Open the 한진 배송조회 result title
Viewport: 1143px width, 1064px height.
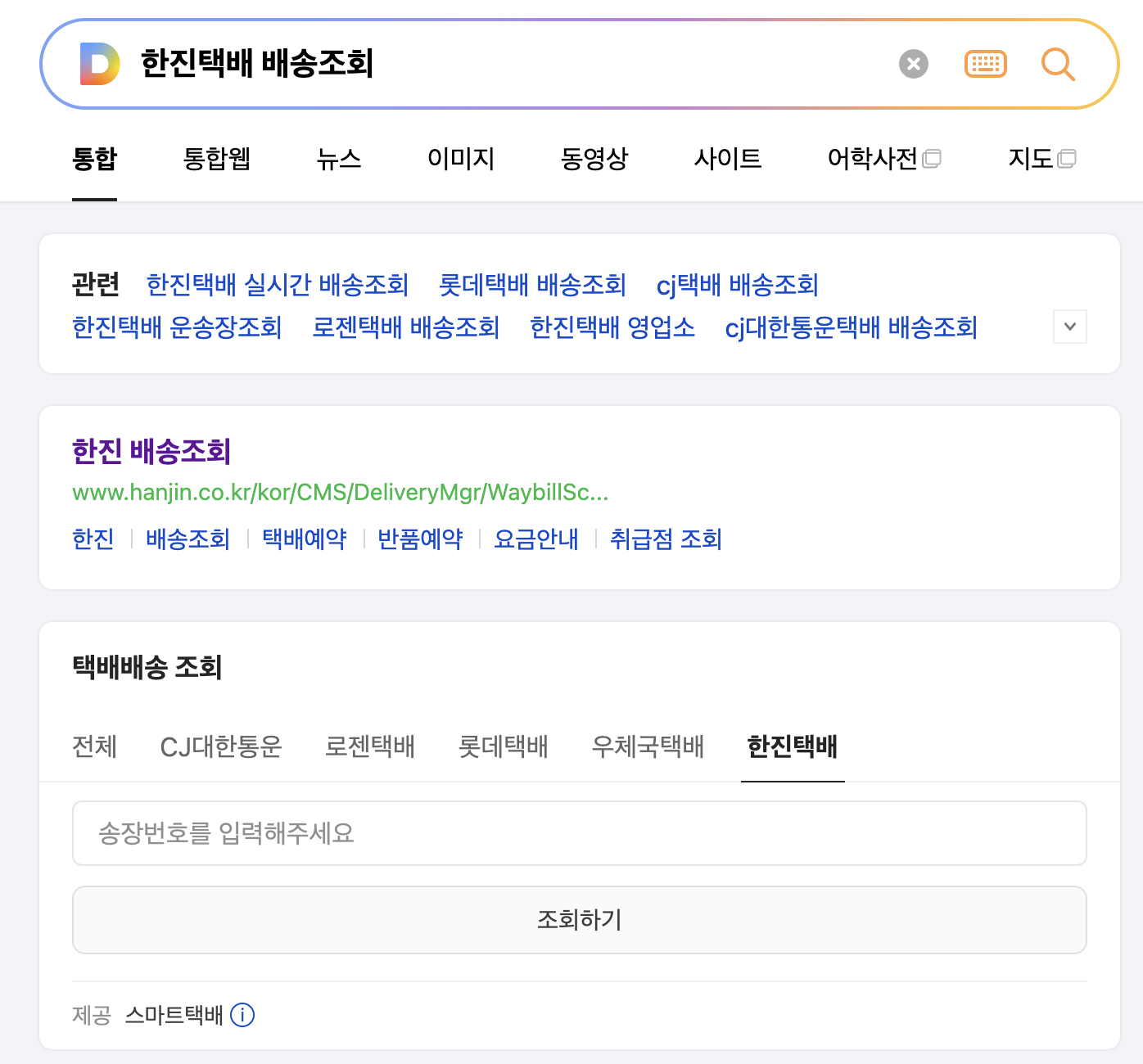(x=151, y=451)
